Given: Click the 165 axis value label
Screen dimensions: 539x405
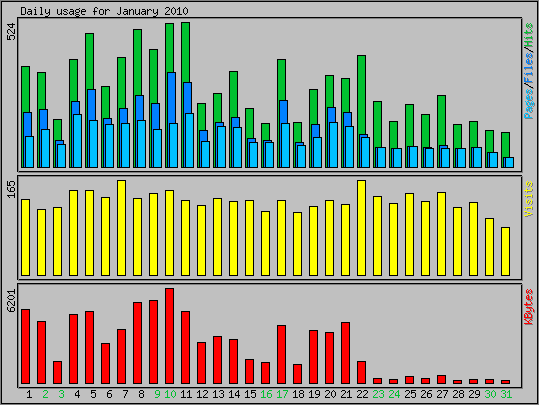Looking at the screenshot, I should tap(11, 189).
